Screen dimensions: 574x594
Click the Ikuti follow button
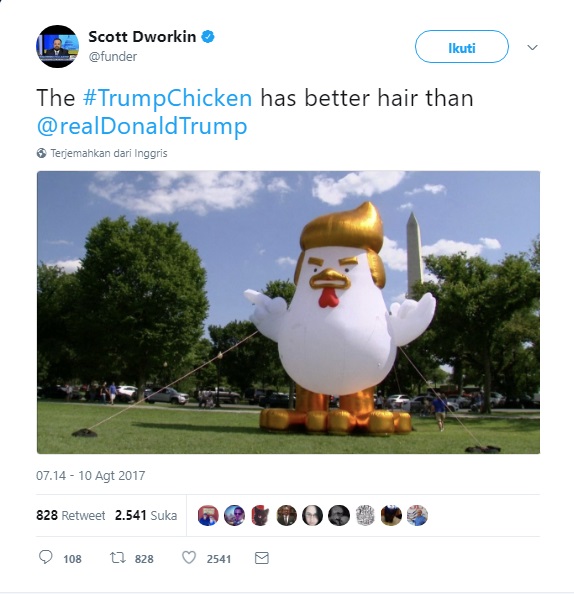[x=461, y=47]
